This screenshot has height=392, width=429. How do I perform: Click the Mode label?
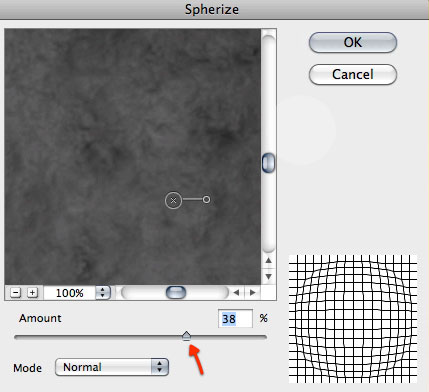pyautogui.click(x=27, y=368)
